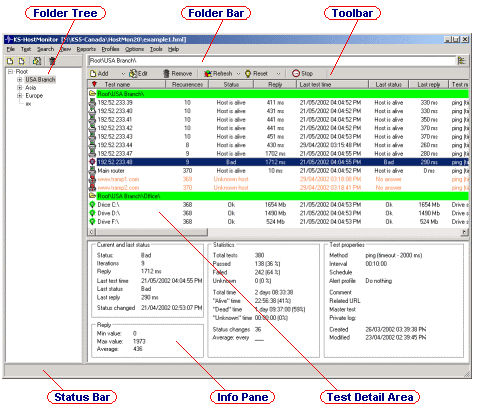The width and height of the screenshot is (480, 410).
Task: Expand the Asia tree node
Action: tap(20, 87)
